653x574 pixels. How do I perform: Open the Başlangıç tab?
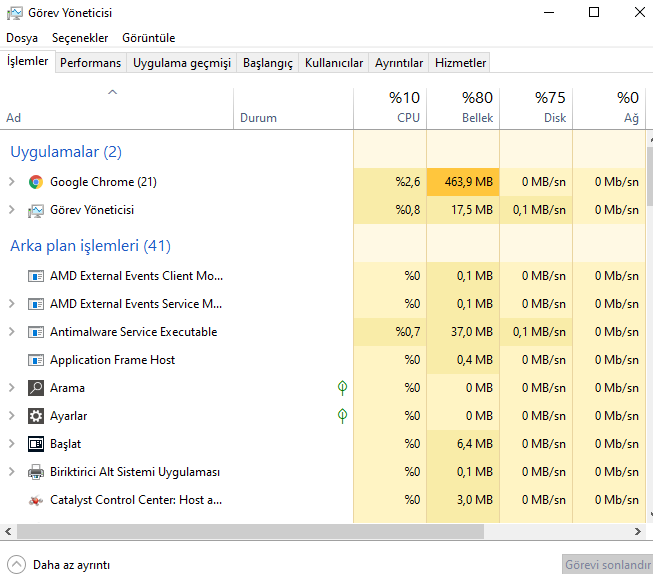[268, 63]
